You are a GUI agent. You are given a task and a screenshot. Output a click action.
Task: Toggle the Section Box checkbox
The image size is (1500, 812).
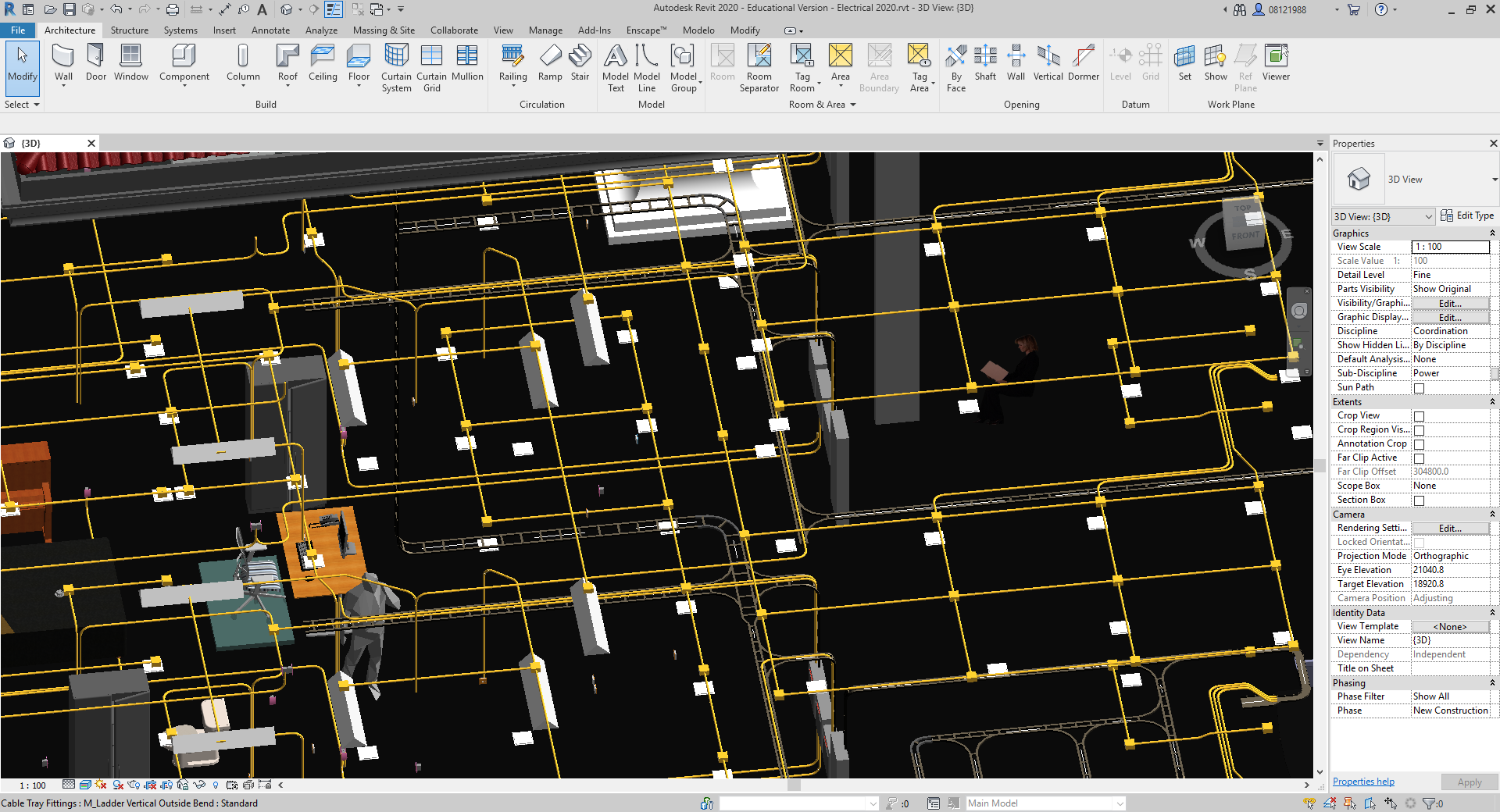click(x=1419, y=500)
